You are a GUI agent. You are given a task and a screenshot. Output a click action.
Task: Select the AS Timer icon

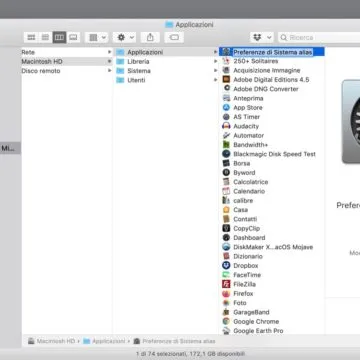(226, 117)
